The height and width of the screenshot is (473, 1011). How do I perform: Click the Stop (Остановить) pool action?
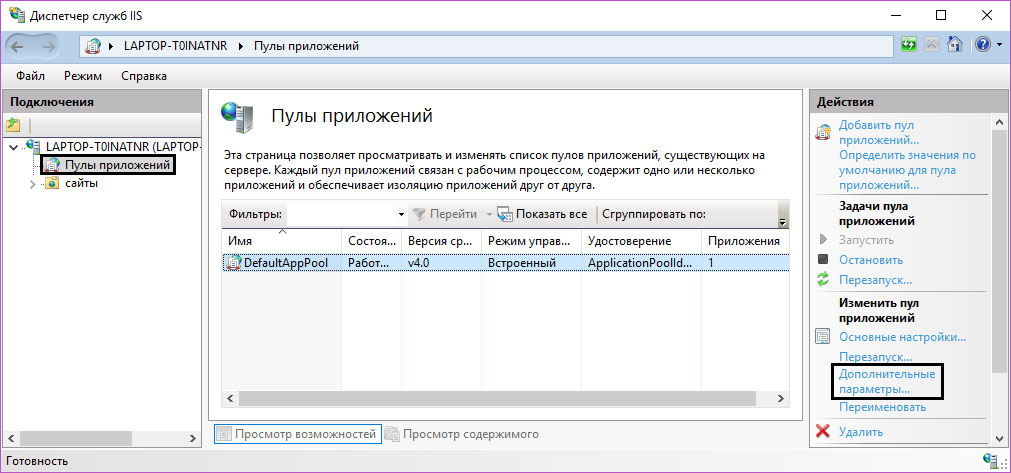click(x=871, y=260)
